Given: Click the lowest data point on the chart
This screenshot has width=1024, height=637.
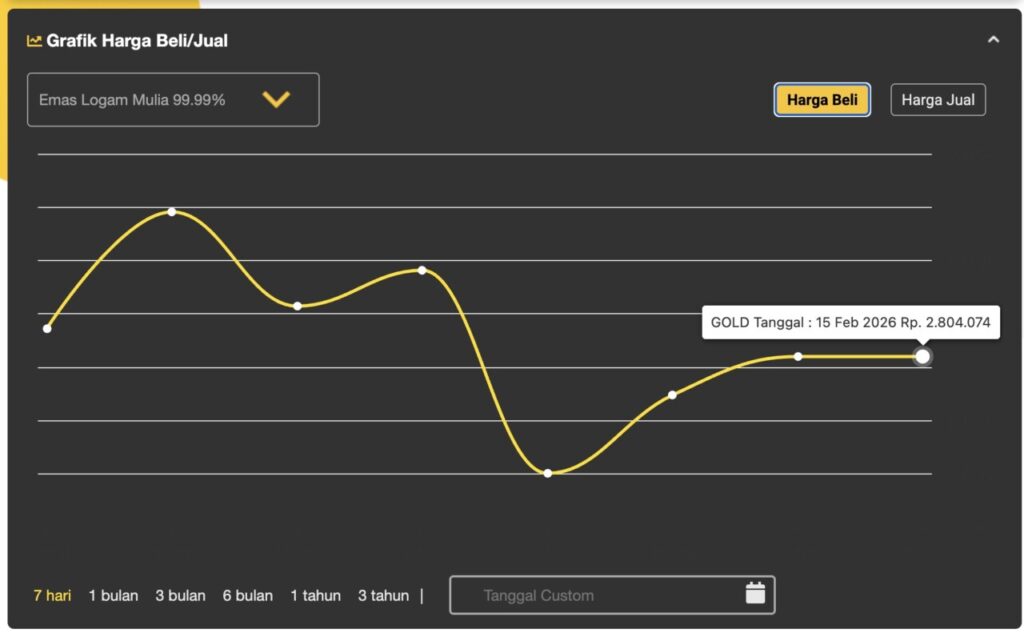Looking at the screenshot, I should pos(548,473).
